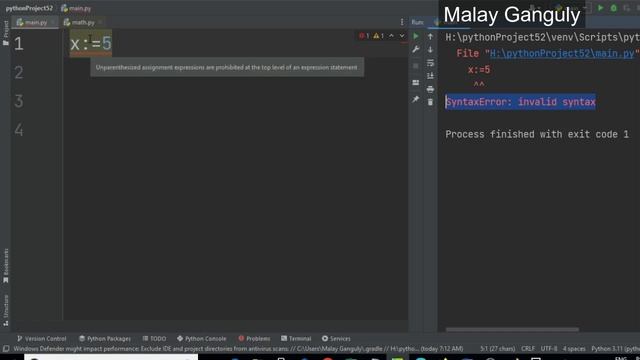Viewport: 640px width, 360px height.
Task: Click the highlighted SyntaxError: invalid syntax line
Action: [x=520, y=102]
